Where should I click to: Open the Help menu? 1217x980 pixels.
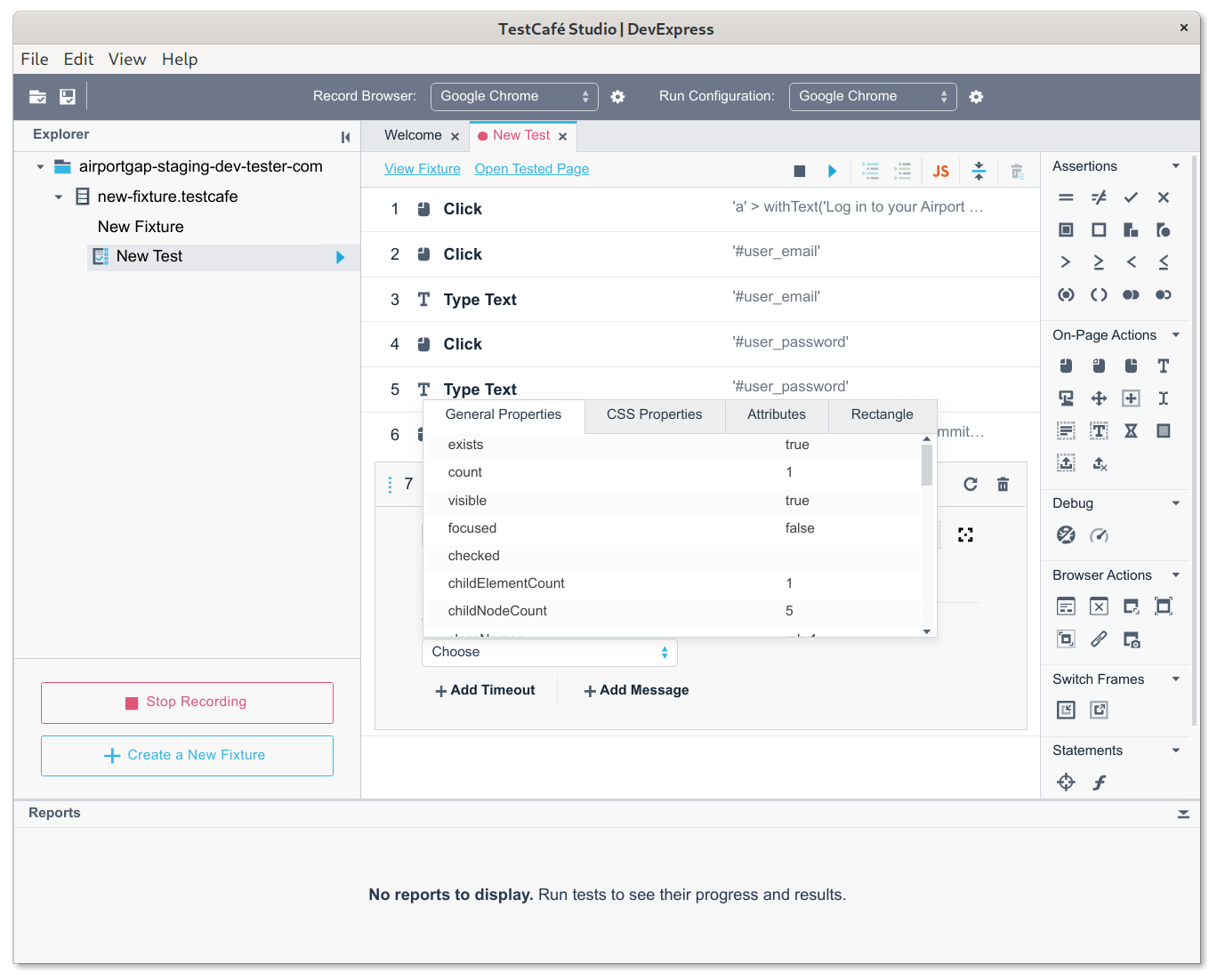180,60
